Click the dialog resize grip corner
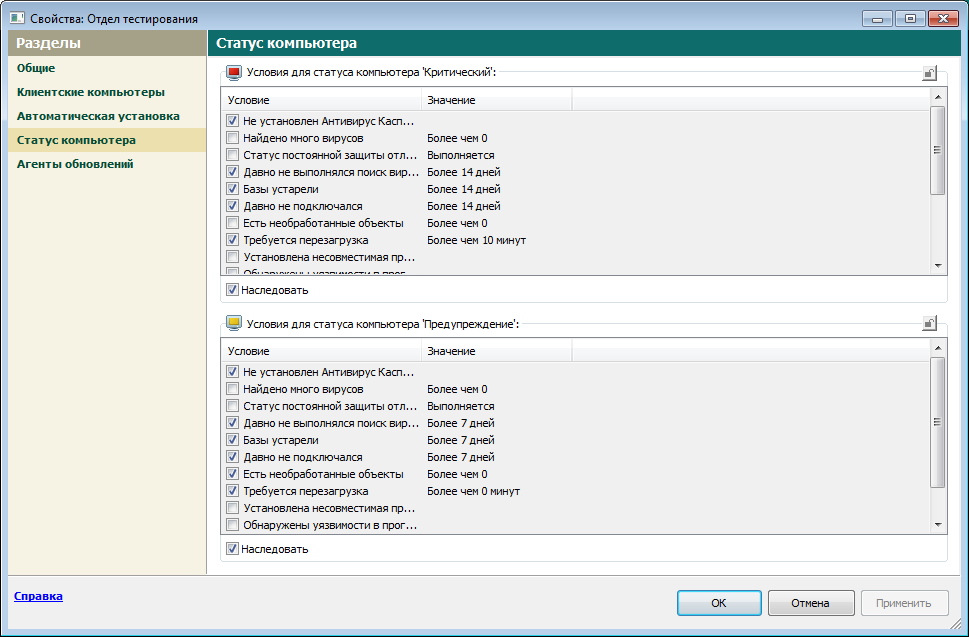 point(955,625)
